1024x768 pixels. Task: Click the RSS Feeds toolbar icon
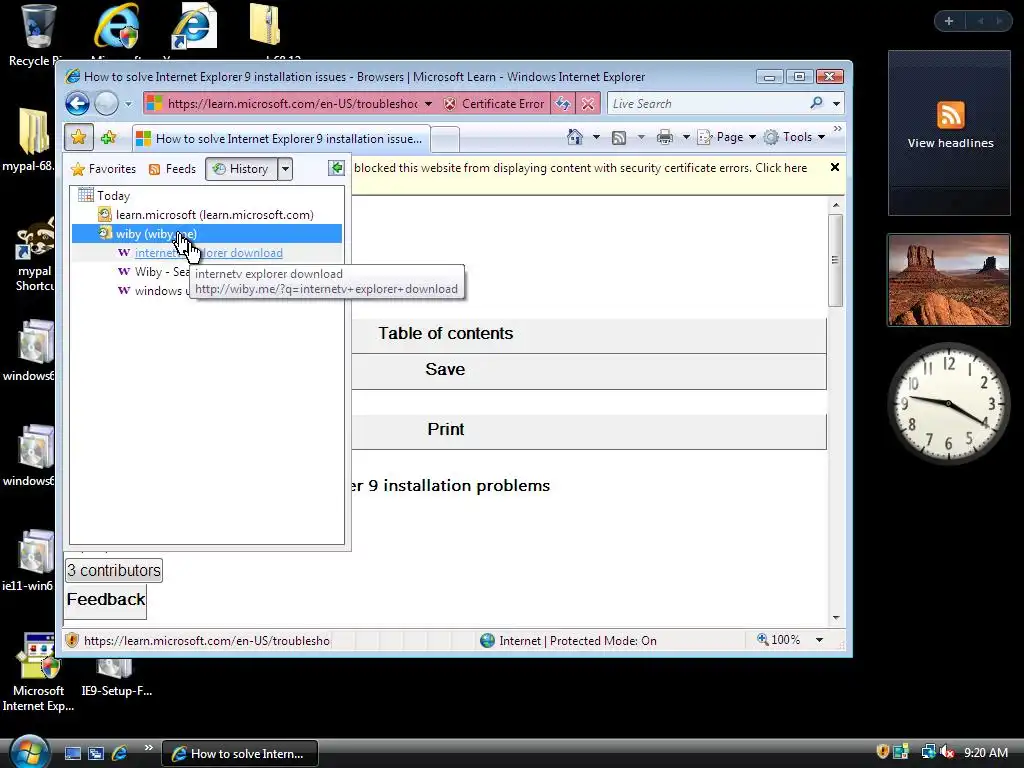618,137
